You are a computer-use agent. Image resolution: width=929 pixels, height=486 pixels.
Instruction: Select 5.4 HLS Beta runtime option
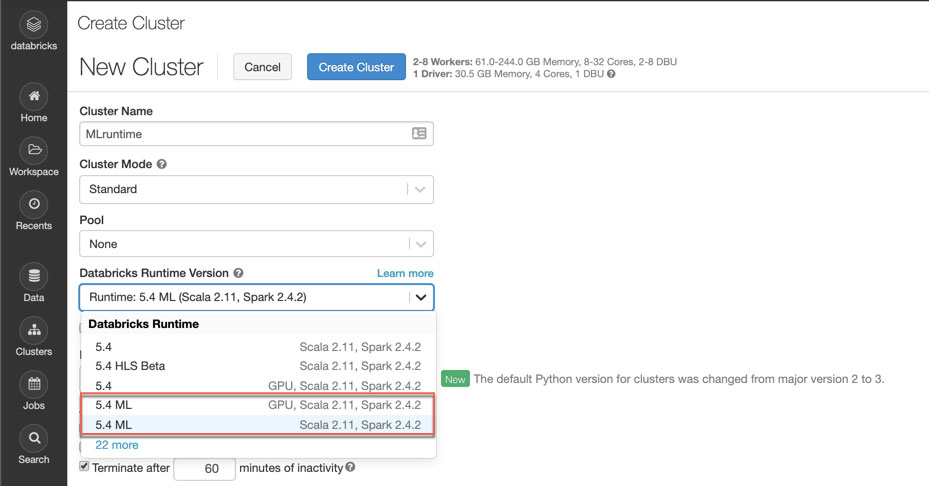pos(257,366)
